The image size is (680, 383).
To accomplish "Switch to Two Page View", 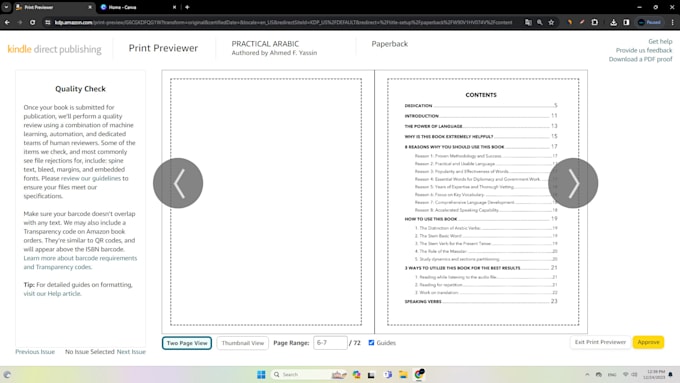I will (x=187, y=343).
